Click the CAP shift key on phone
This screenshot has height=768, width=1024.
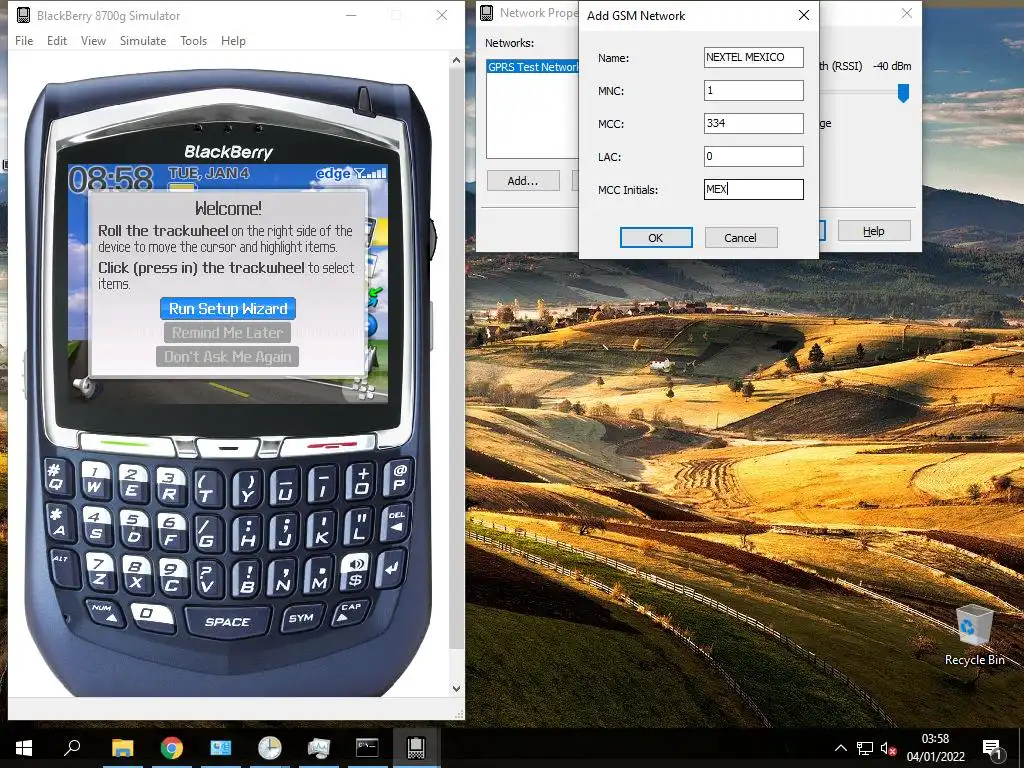pos(349,613)
